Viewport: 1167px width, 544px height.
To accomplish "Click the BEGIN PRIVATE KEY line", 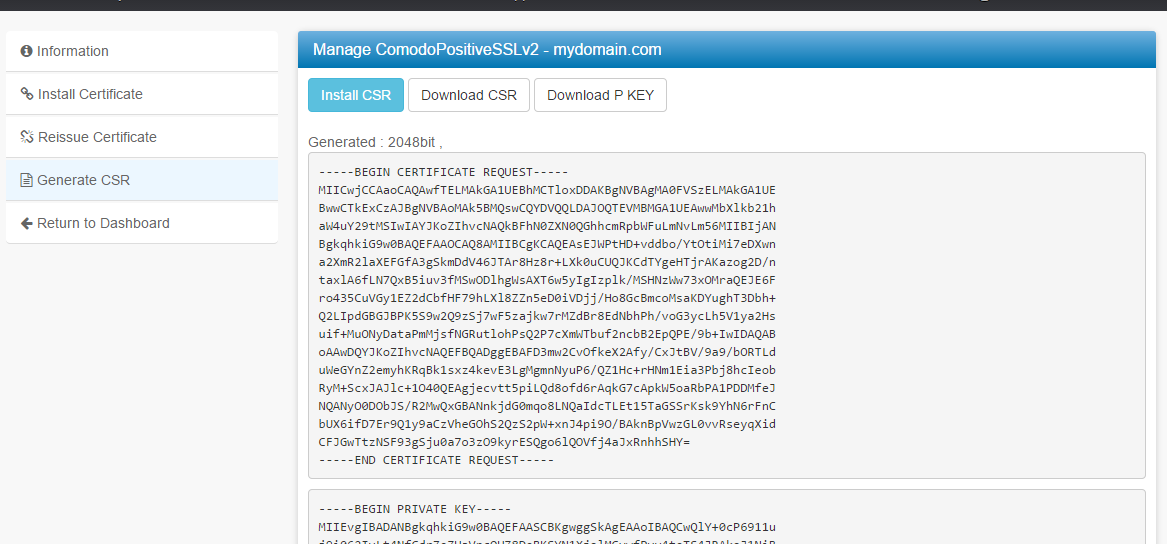I will pyautogui.click(x=415, y=510).
